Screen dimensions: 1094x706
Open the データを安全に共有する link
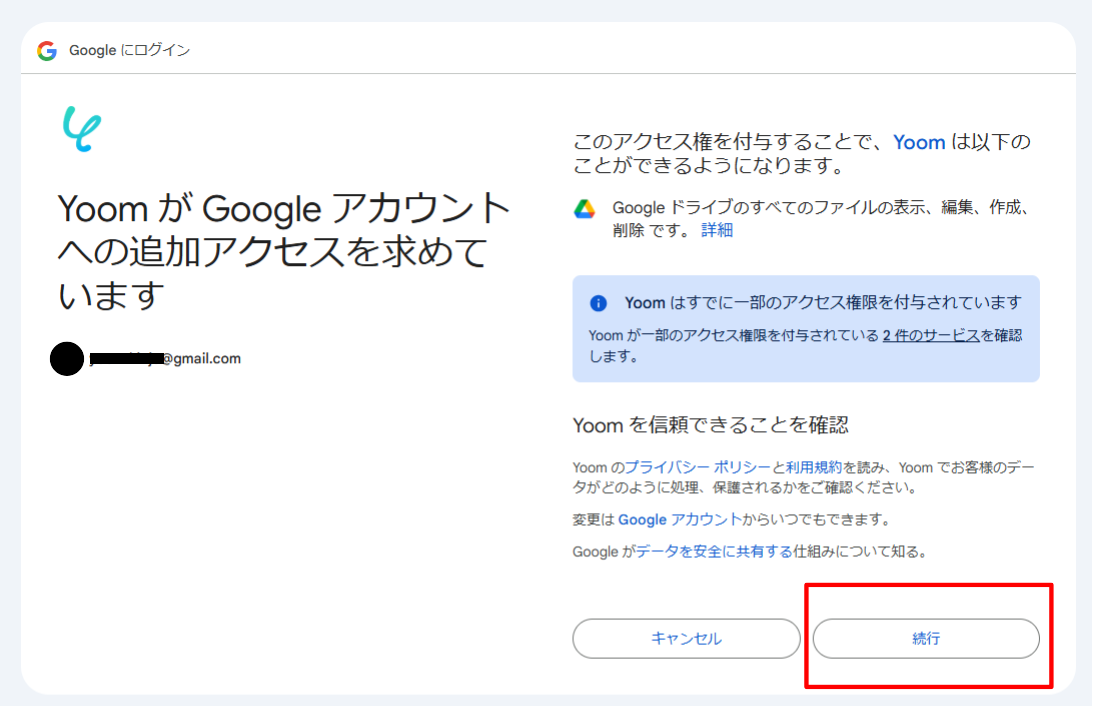pos(714,551)
